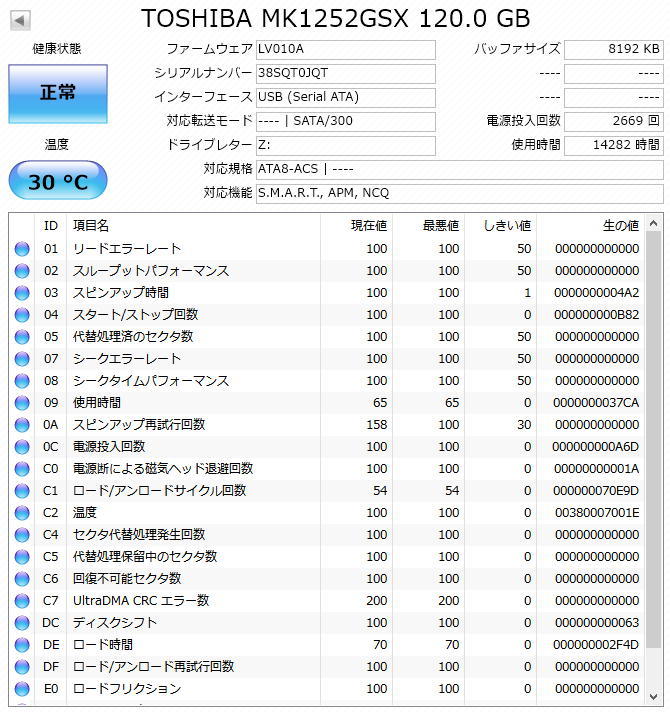Click the previous disk arrow button
This screenshot has height=712, width=670.
pos(20,20)
